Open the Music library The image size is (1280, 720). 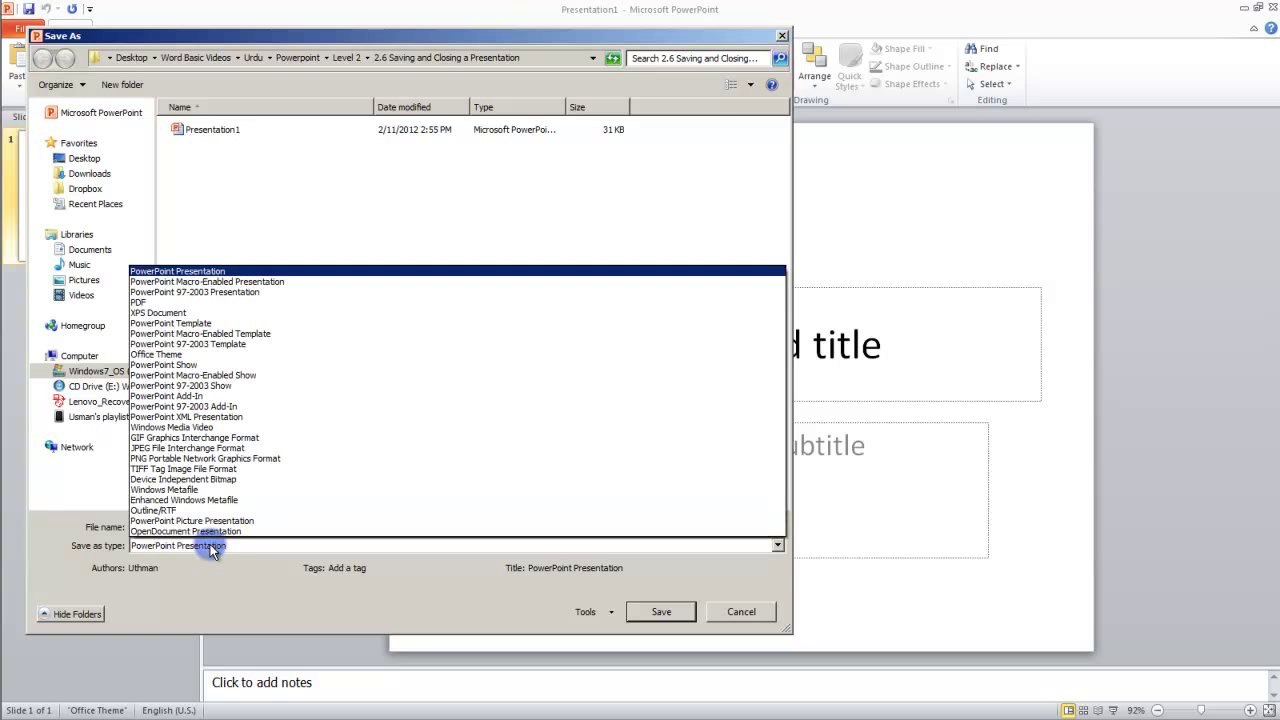[x=72, y=265]
